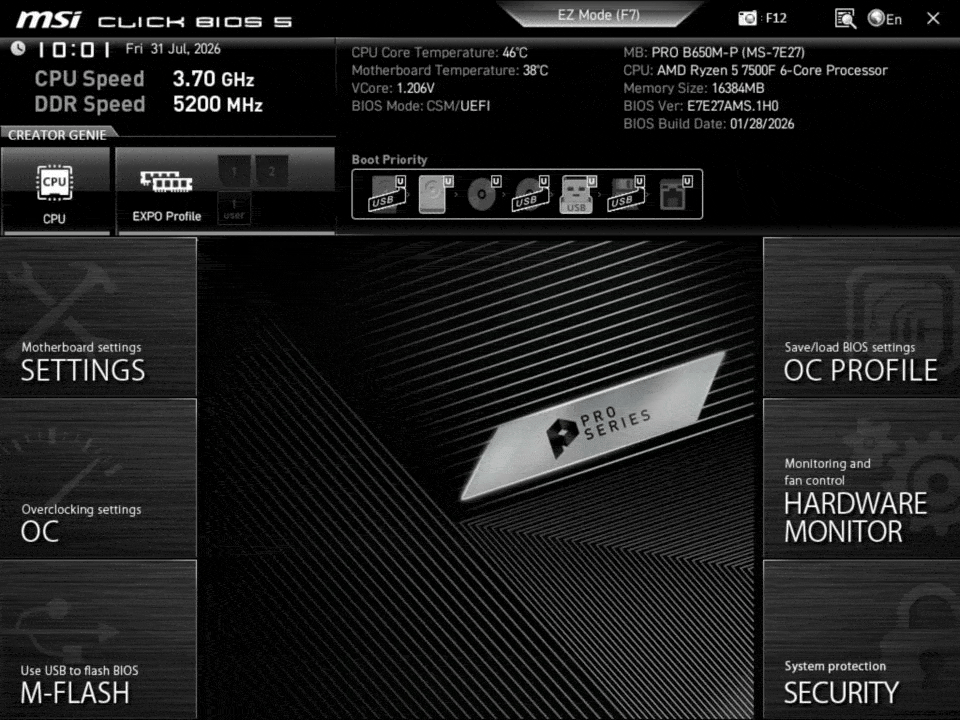This screenshot has height=720, width=960.
Task: Click Motherboard Temperature 38°C reading
Action: pos(449,70)
